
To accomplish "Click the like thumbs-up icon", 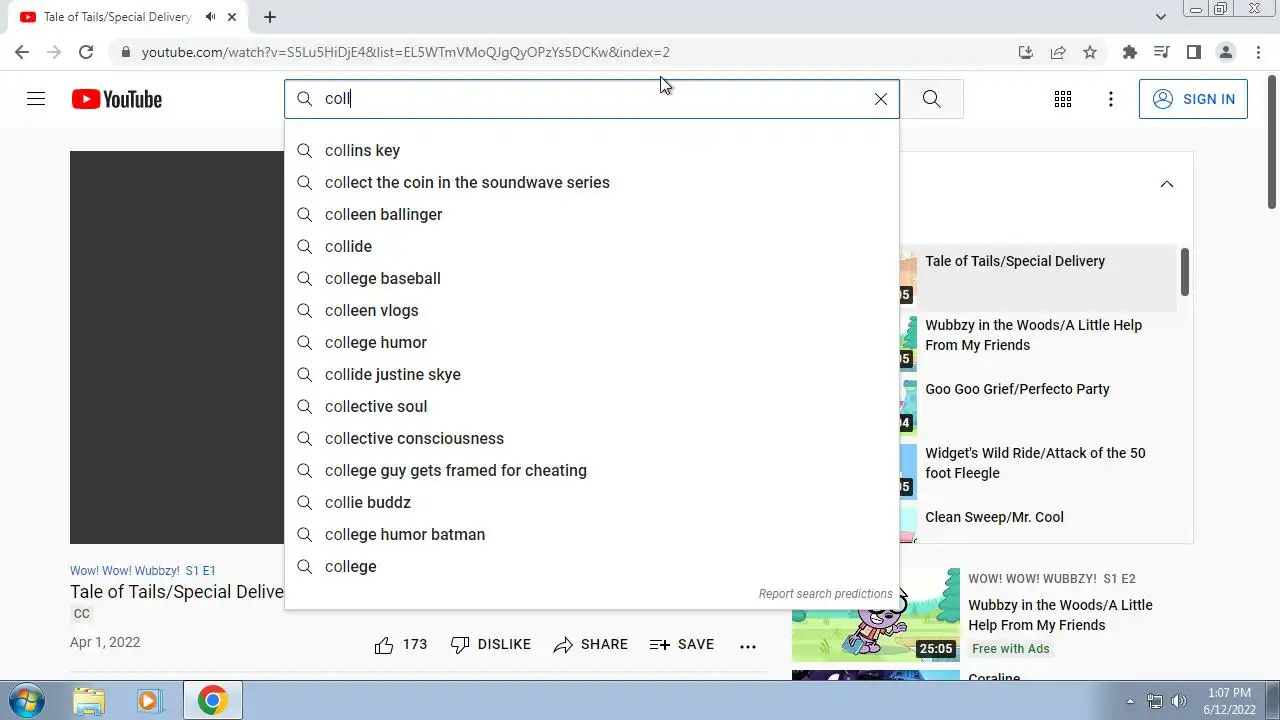I will [384, 645].
